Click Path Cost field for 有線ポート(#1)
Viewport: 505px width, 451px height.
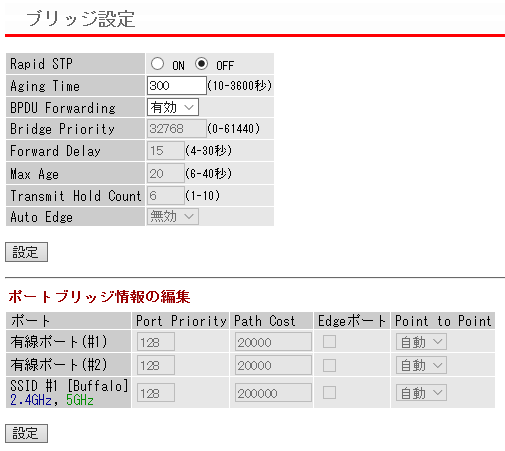[273, 342]
